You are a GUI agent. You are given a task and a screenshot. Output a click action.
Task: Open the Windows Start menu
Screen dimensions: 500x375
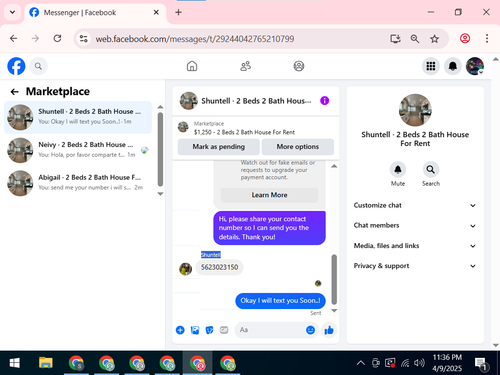click(14, 363)
